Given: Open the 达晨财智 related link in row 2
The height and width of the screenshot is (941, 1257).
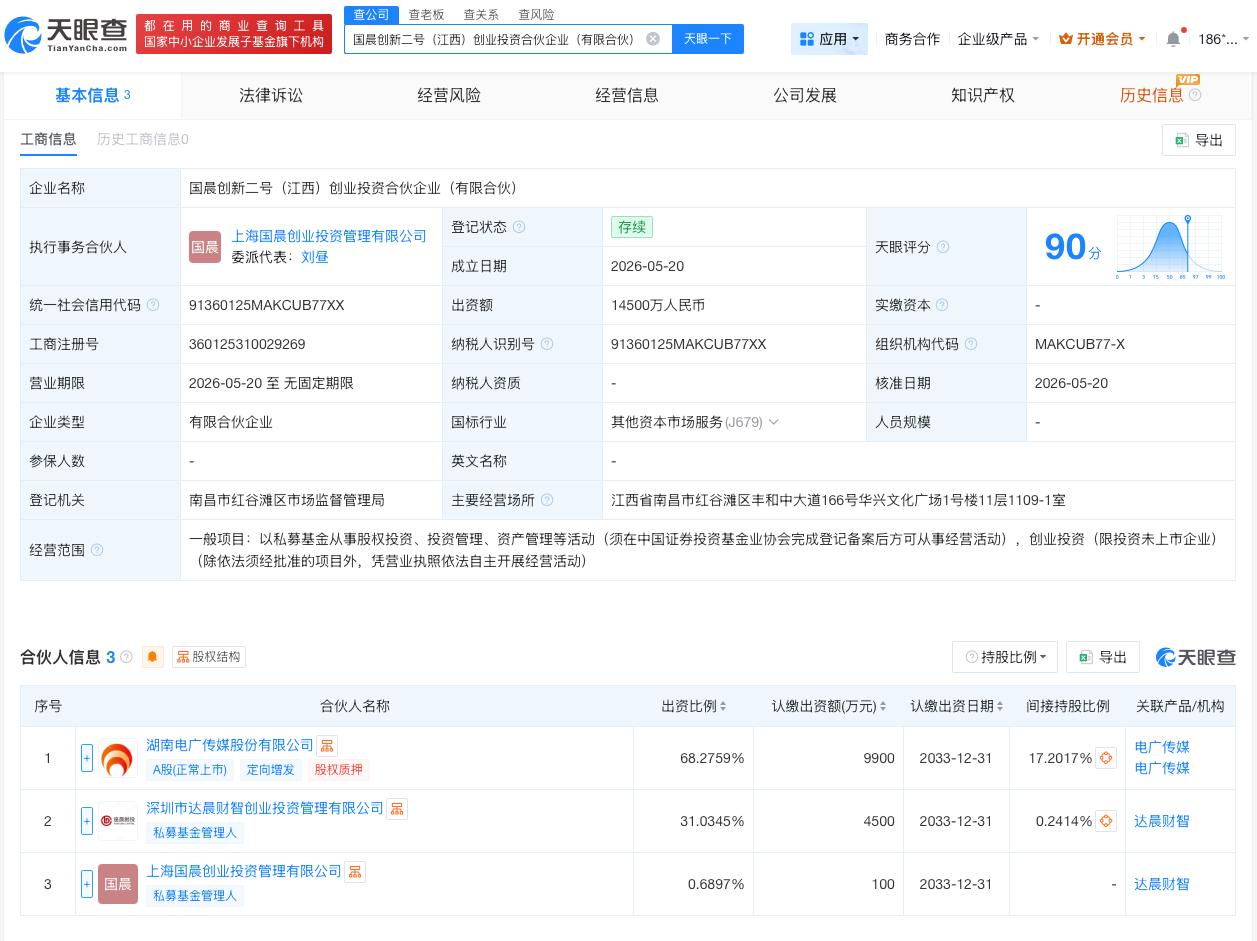Looking at the screenshot, I should (x=1162, y=821).
